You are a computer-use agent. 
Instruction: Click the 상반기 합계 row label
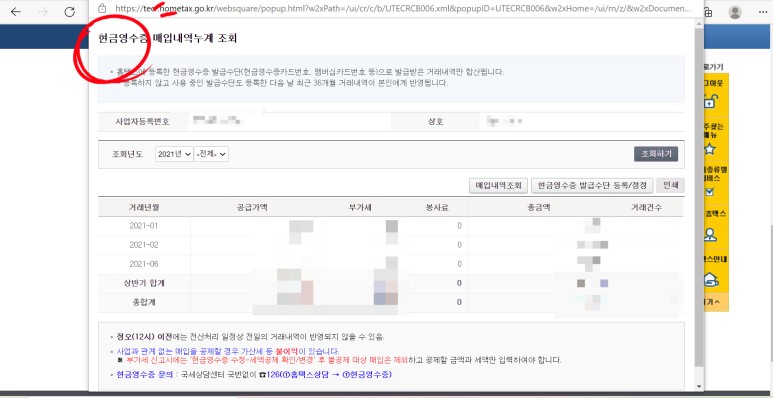tap(144, 283)
